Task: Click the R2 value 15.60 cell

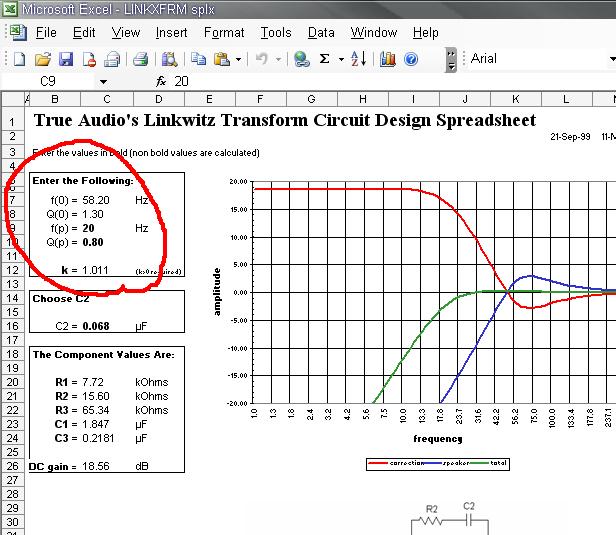Action: click(96, 396)
